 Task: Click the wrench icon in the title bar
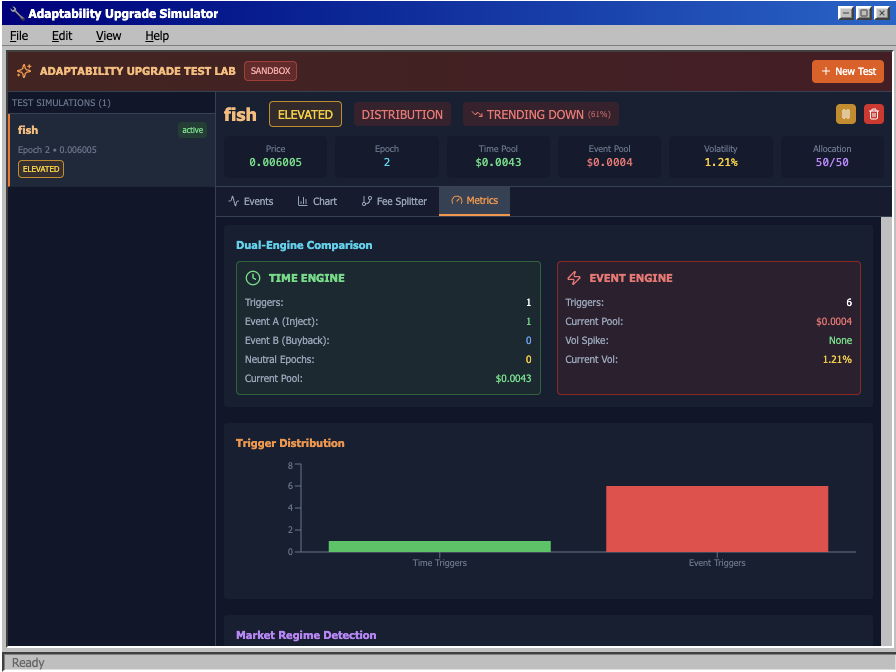click(x=17, y=13)
